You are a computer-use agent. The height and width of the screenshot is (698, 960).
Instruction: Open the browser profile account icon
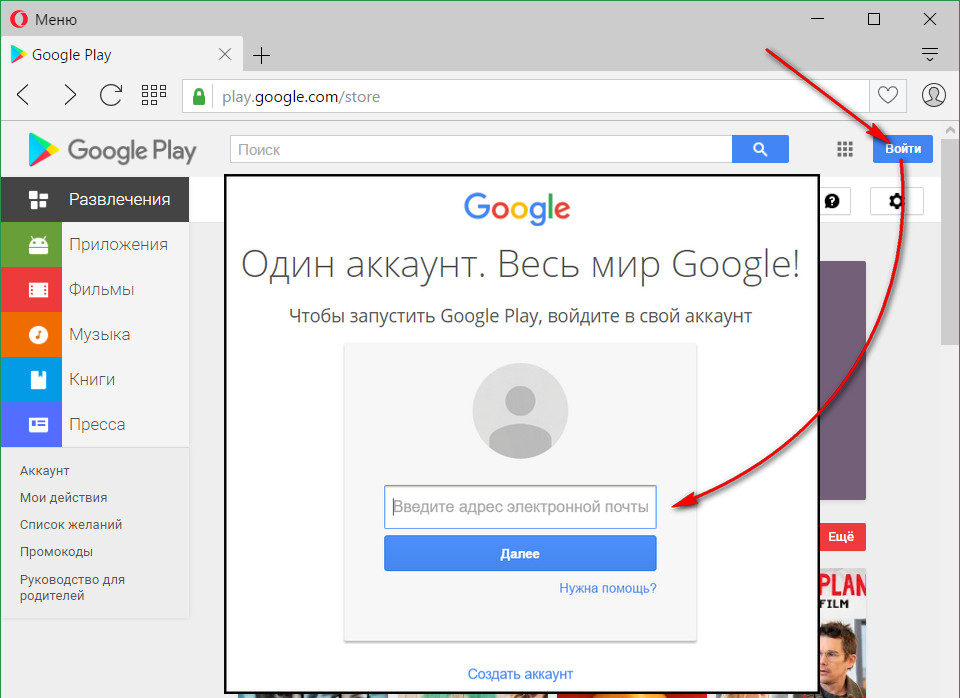[933, 96]
